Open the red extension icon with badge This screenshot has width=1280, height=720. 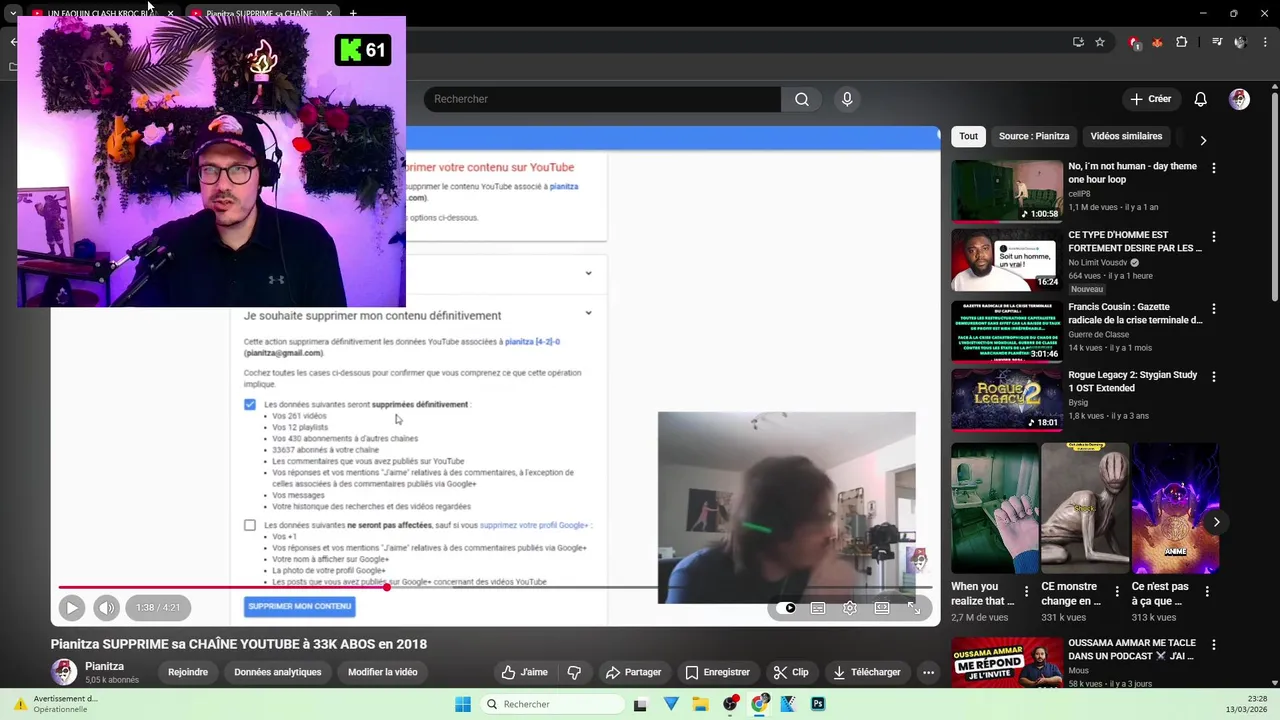click(x=1134, y=42)
